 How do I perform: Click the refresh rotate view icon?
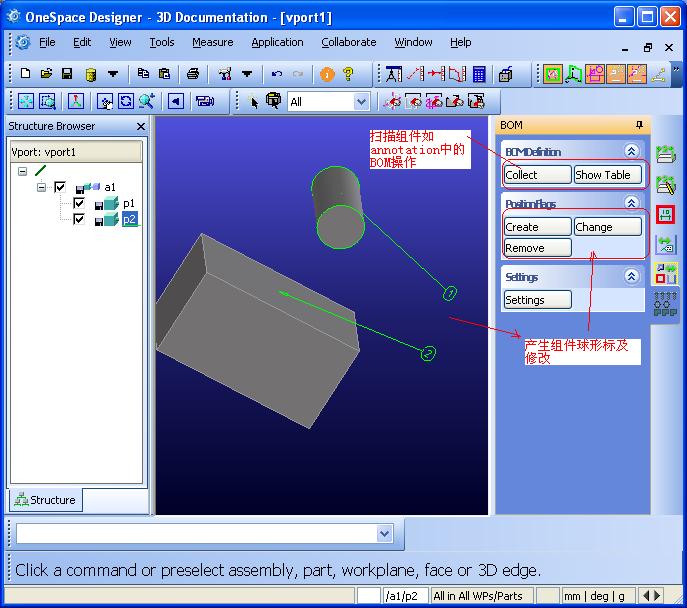126,102
